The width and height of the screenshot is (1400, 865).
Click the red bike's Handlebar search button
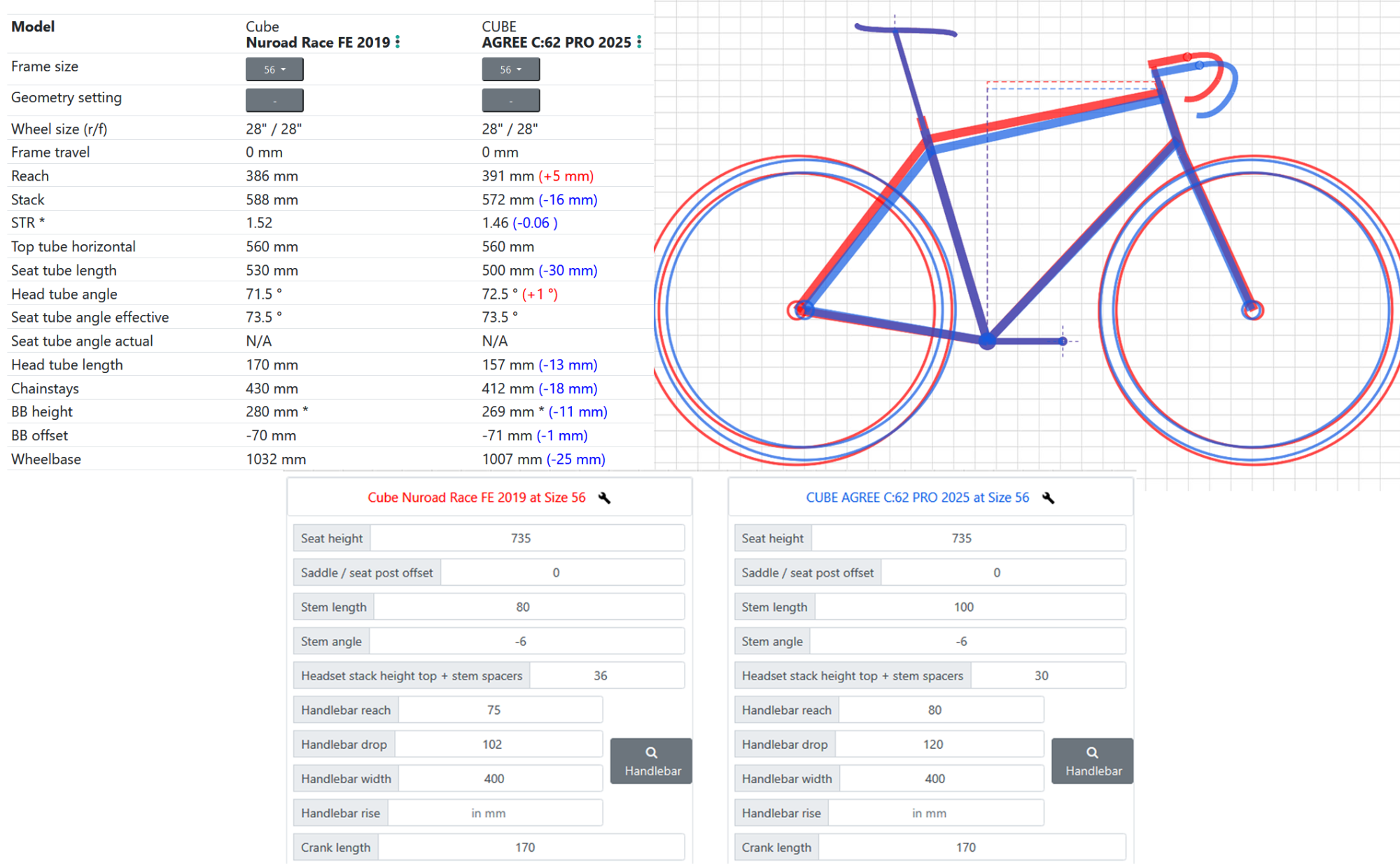(651, 761)
